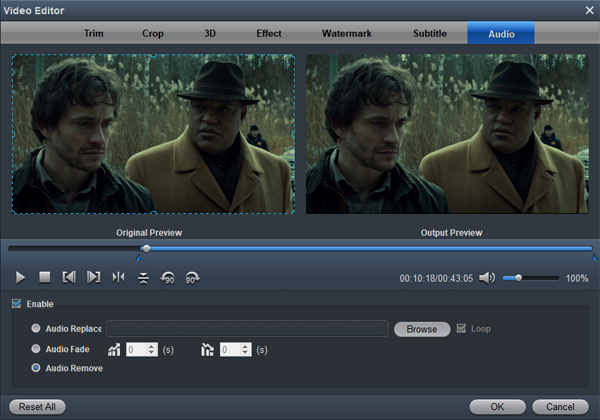Toggle the Loop checkbox
The height and width of the screenshot is (420, 600).
coord(461,329)
